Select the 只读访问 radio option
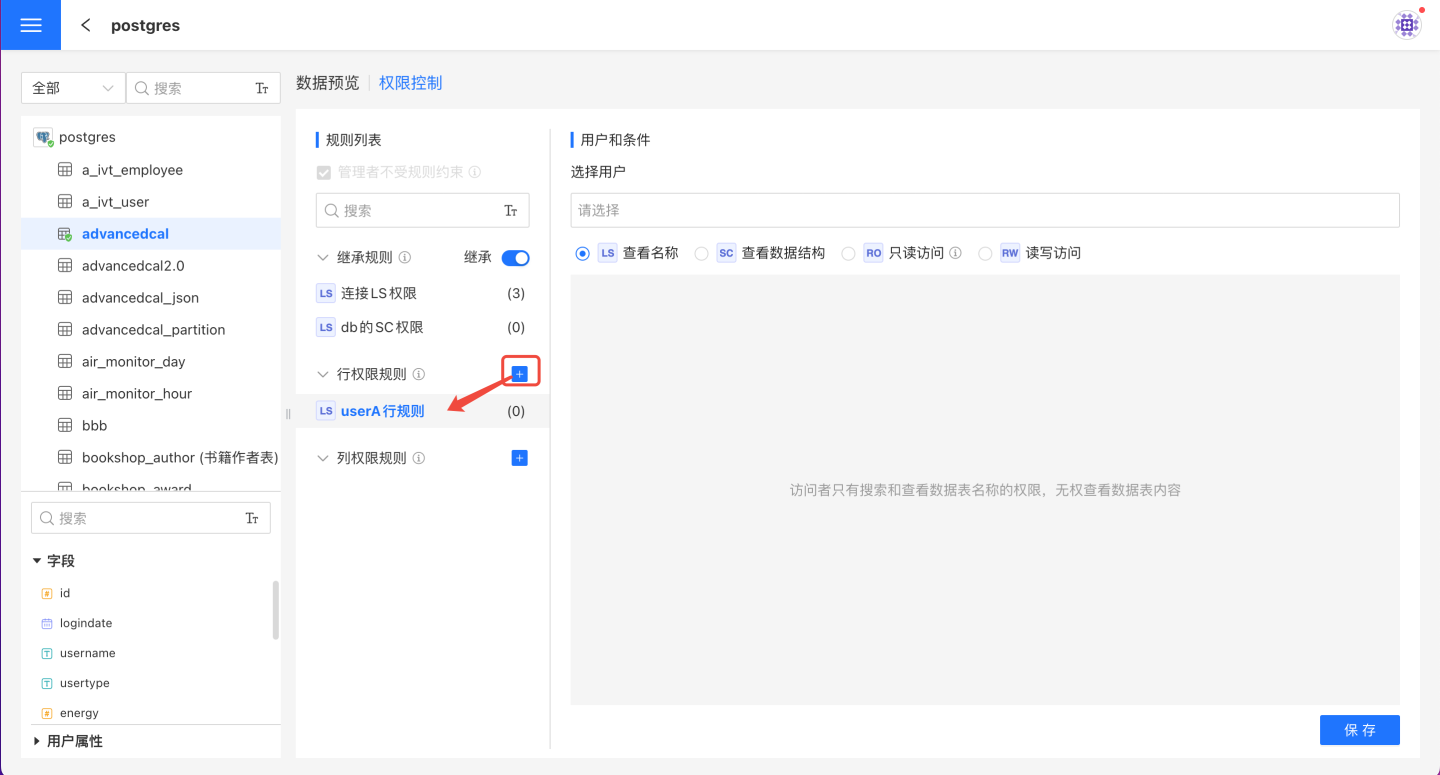Screen dimensions: 1440x775 tap(848, 254)
